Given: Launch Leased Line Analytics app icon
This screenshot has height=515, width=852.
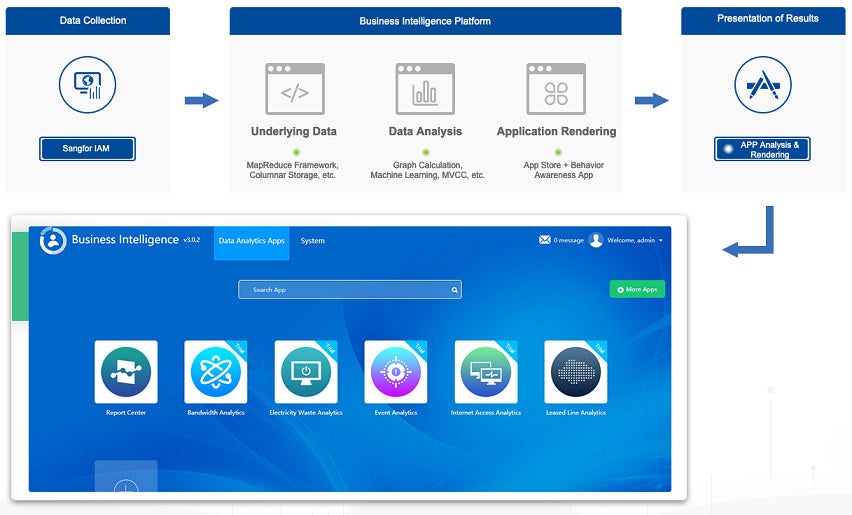Looking at the screenshot, I should click(x=575, y=372).
